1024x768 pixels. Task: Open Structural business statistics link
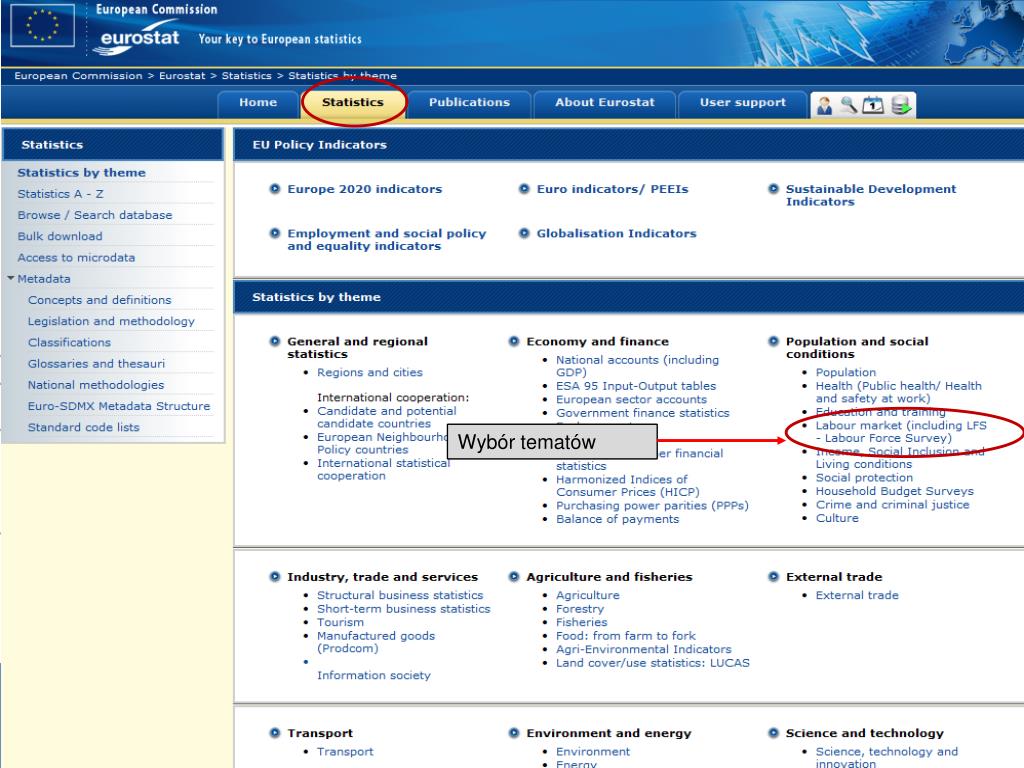point(400,595)
